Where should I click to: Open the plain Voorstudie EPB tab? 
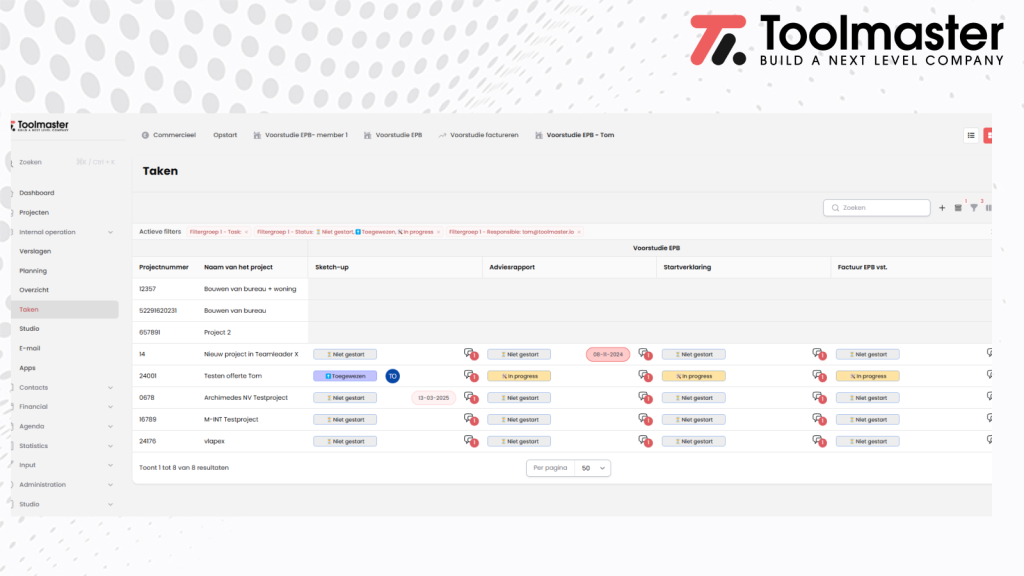click(x=393, y=135)
